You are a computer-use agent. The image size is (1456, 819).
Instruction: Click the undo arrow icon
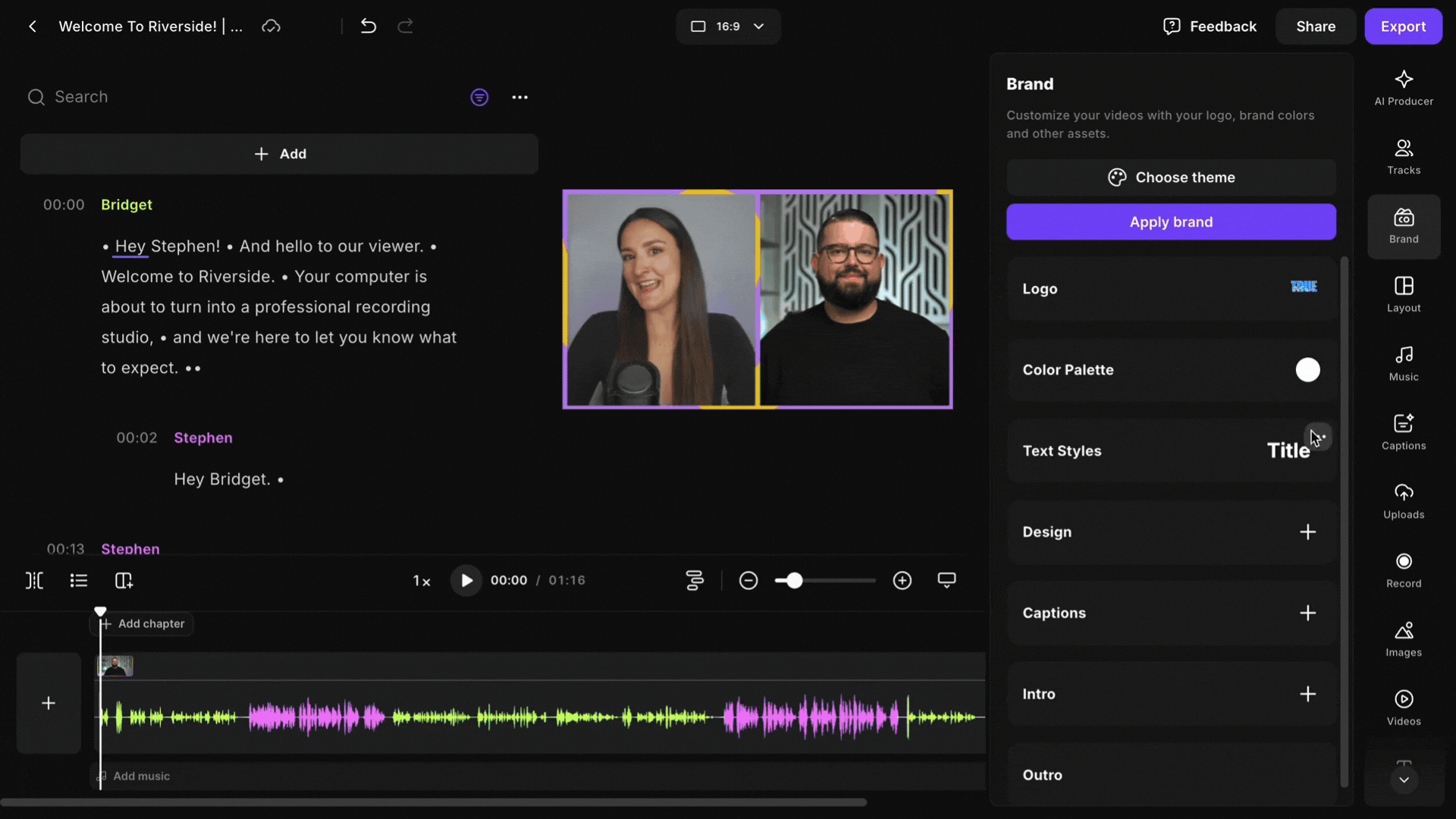[x=369, y=27]
